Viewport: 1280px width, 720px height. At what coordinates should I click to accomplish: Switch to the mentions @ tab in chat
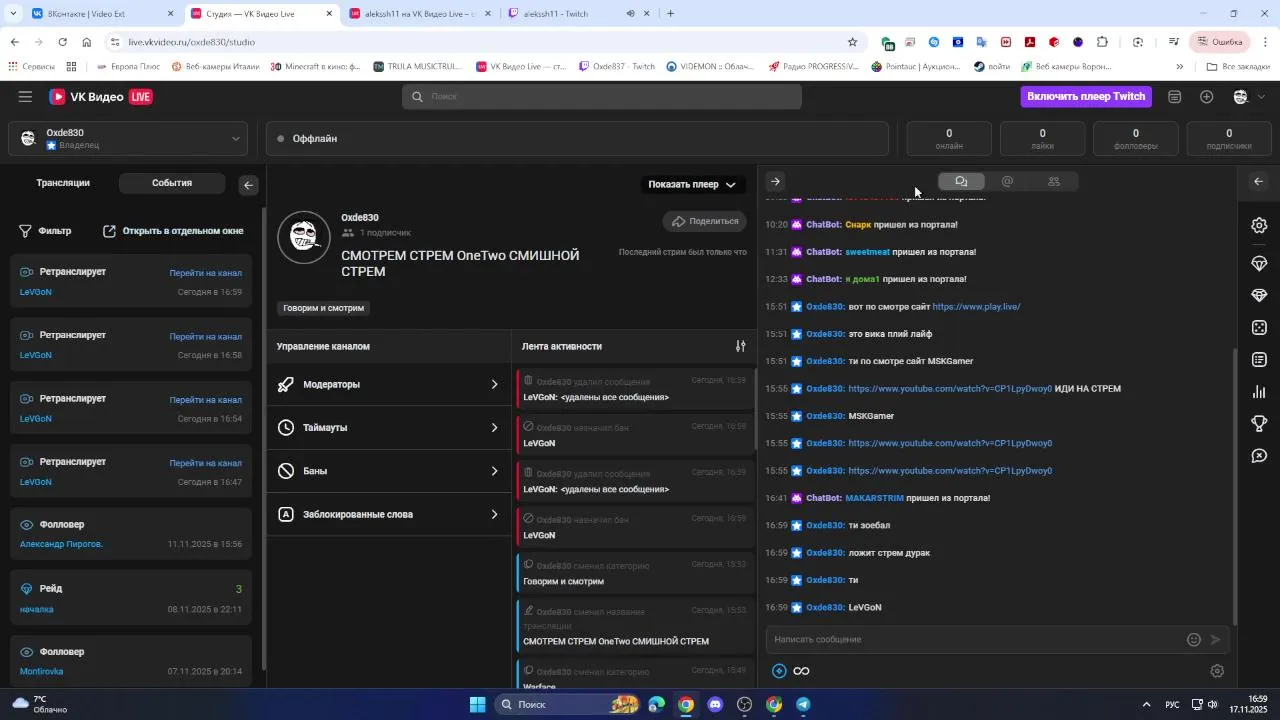(1007, 181)
